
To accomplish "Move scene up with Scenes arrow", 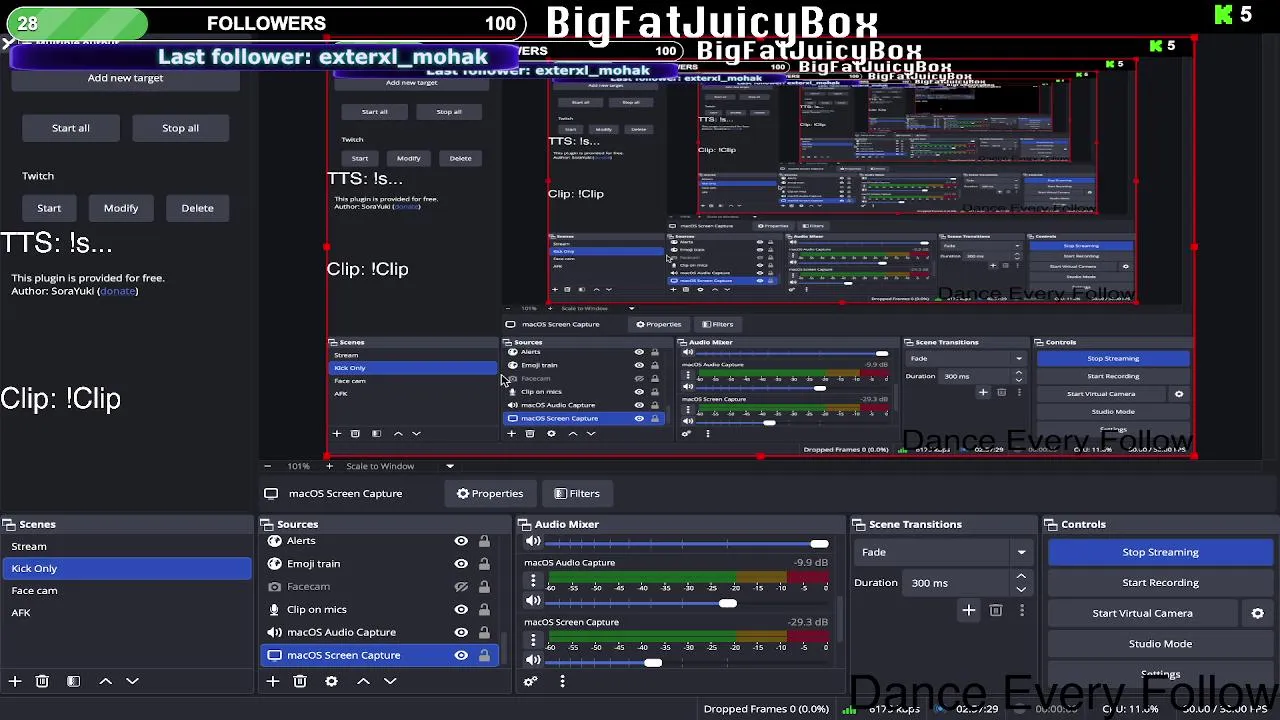I will 105,681.
